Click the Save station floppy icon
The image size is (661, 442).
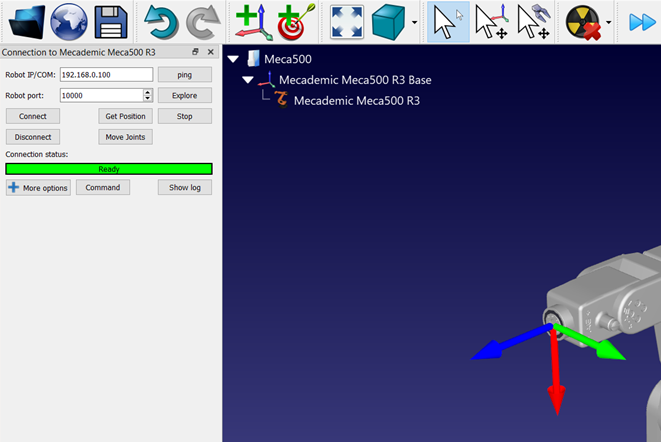(x=112, y=21)
